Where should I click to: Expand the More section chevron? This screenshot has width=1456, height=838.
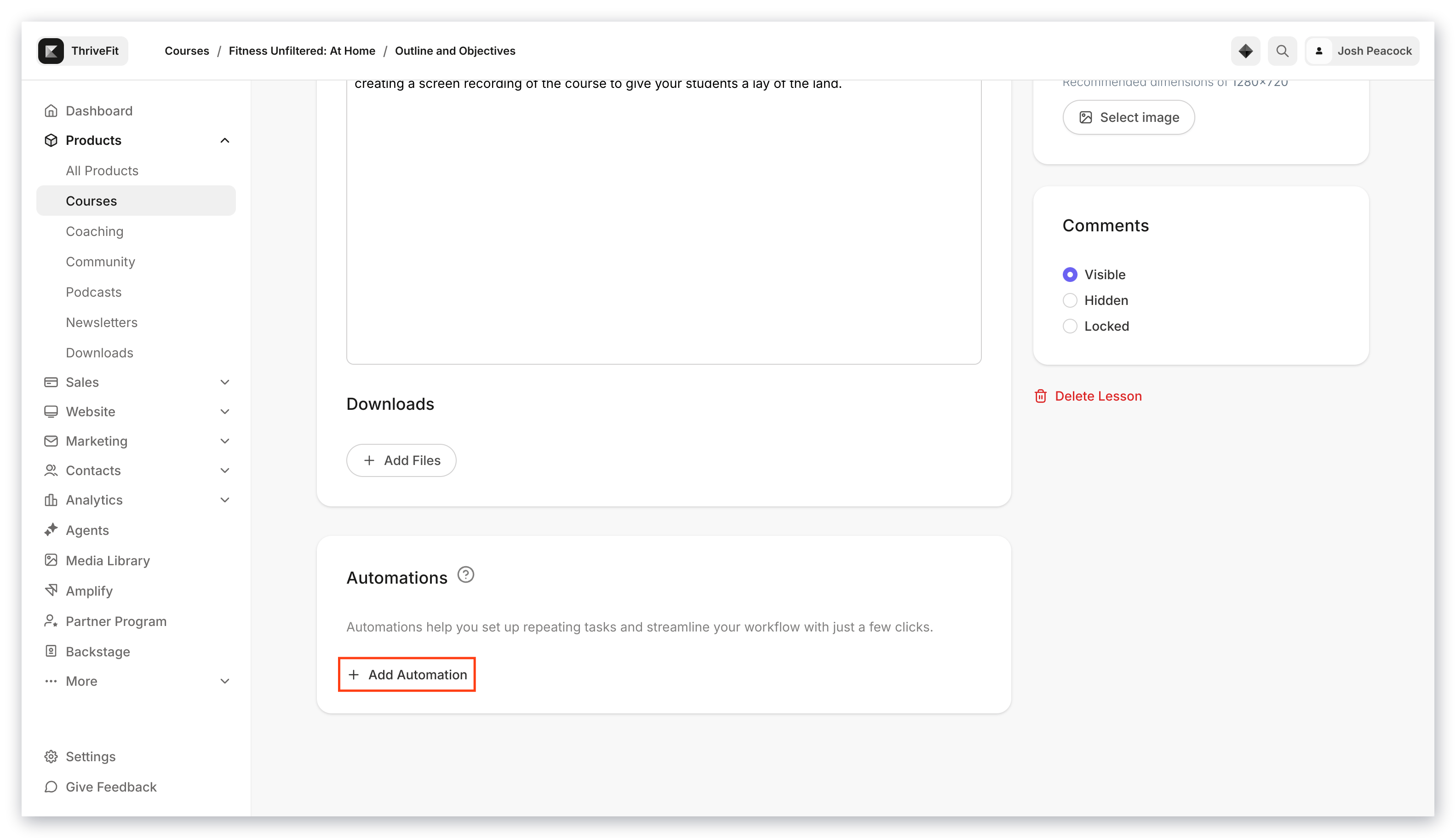tap(225, 681)
